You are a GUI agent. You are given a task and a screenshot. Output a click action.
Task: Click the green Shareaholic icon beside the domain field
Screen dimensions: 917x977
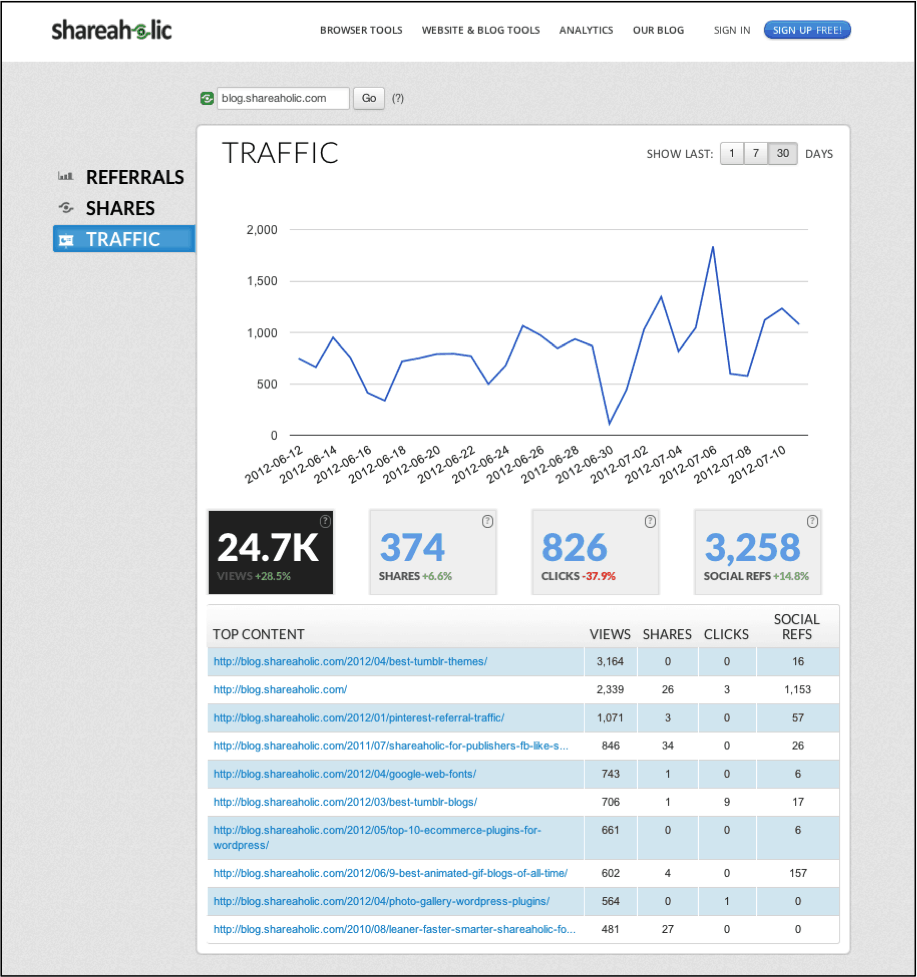[x=207, y=98]
